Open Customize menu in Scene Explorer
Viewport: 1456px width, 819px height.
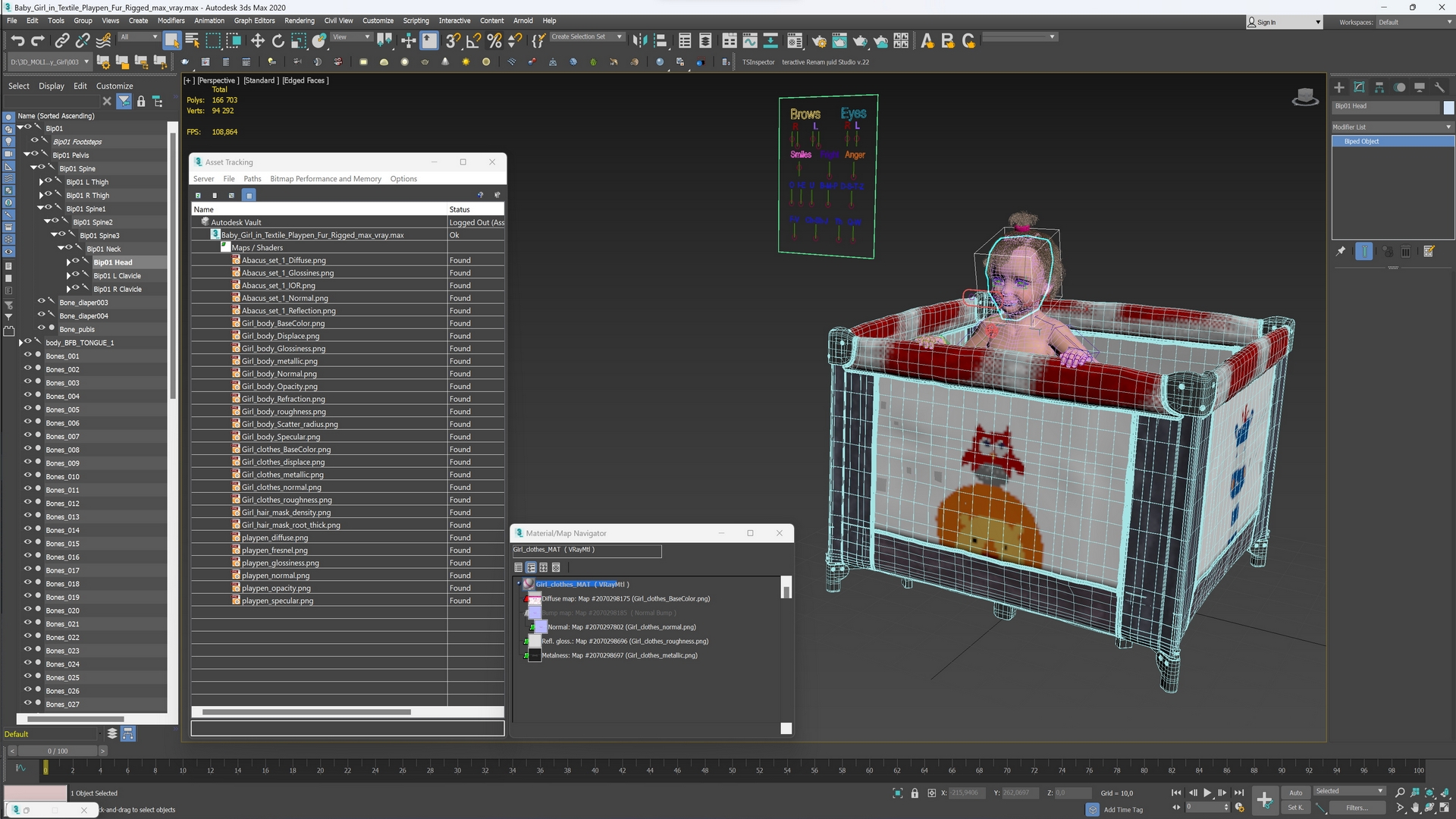(x=115, y=86)
